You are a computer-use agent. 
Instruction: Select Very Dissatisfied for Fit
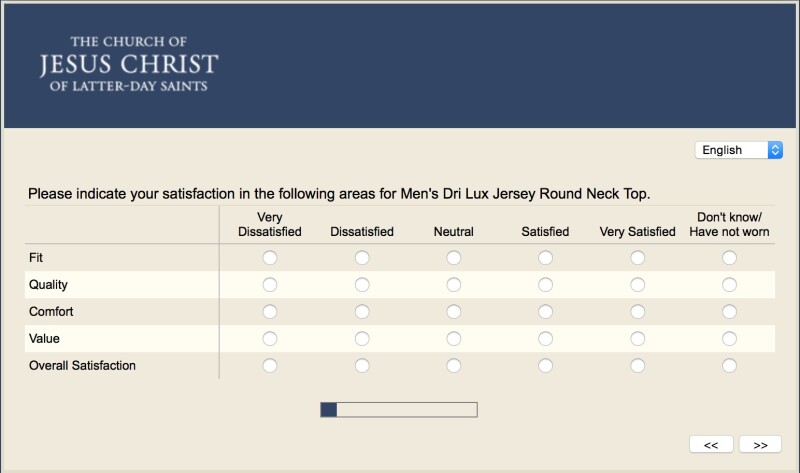click(x=269, y=258)
